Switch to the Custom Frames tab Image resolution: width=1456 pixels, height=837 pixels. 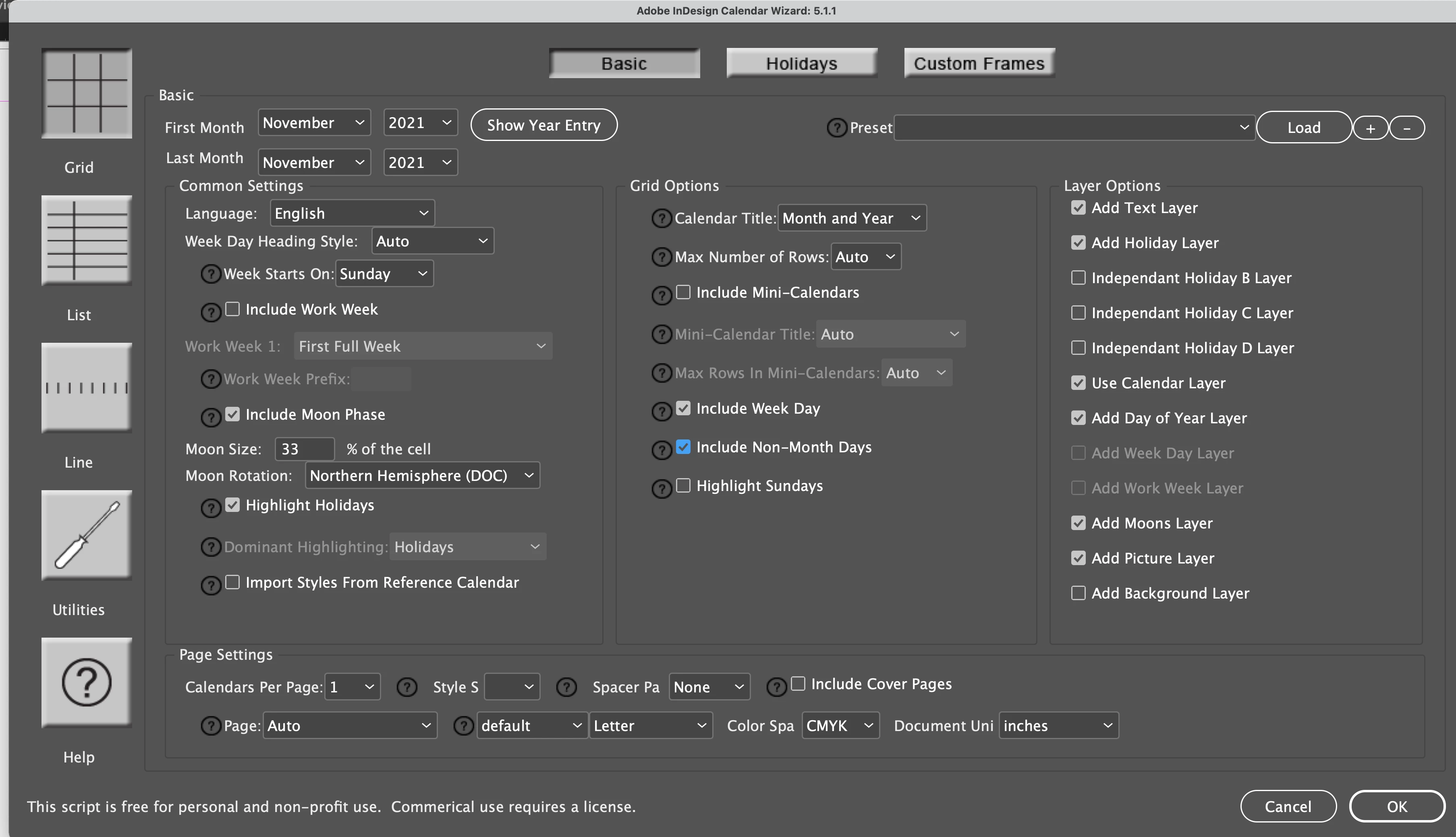[x=979, y=63]
